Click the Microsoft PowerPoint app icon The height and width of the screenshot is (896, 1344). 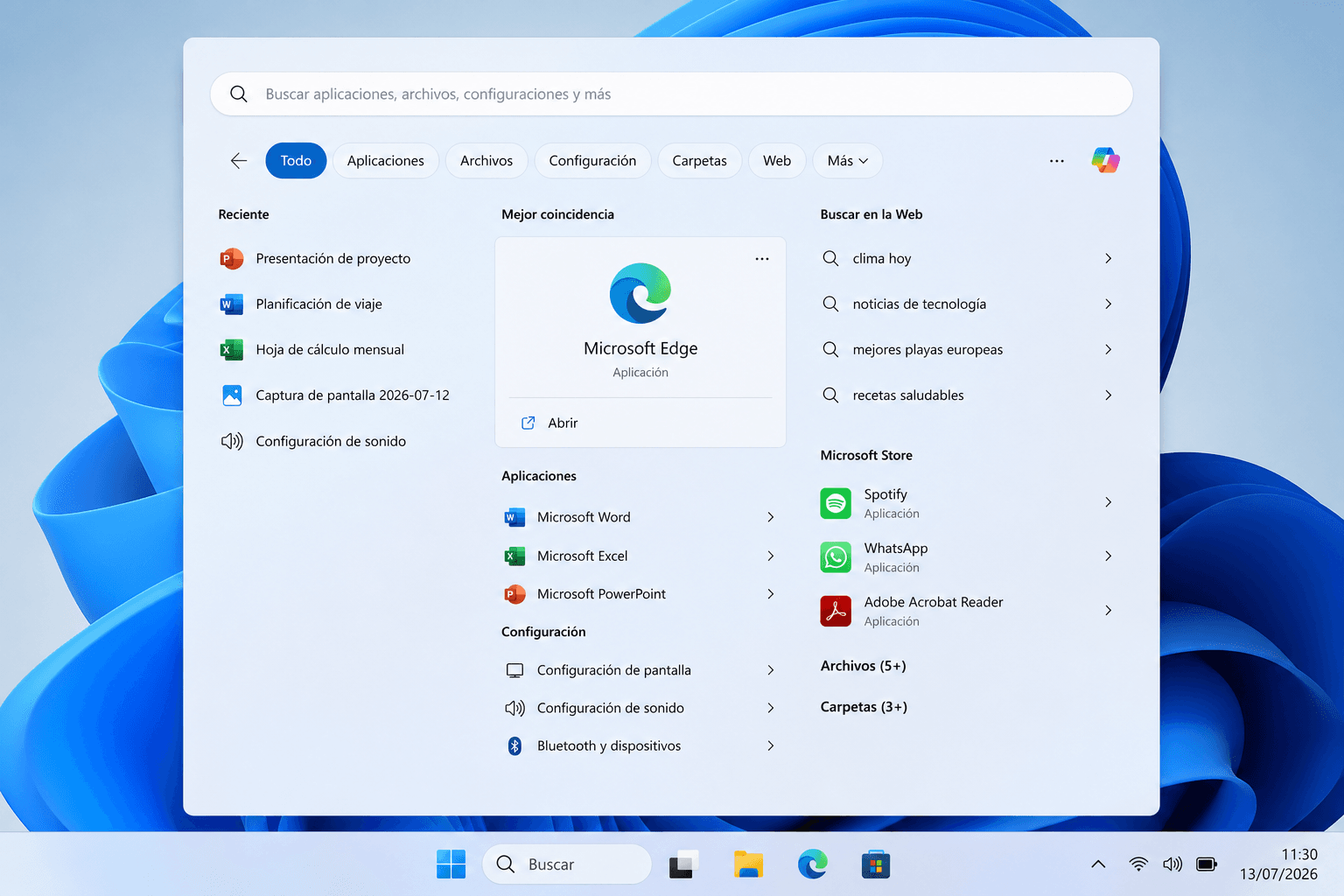tap(514, 594)
